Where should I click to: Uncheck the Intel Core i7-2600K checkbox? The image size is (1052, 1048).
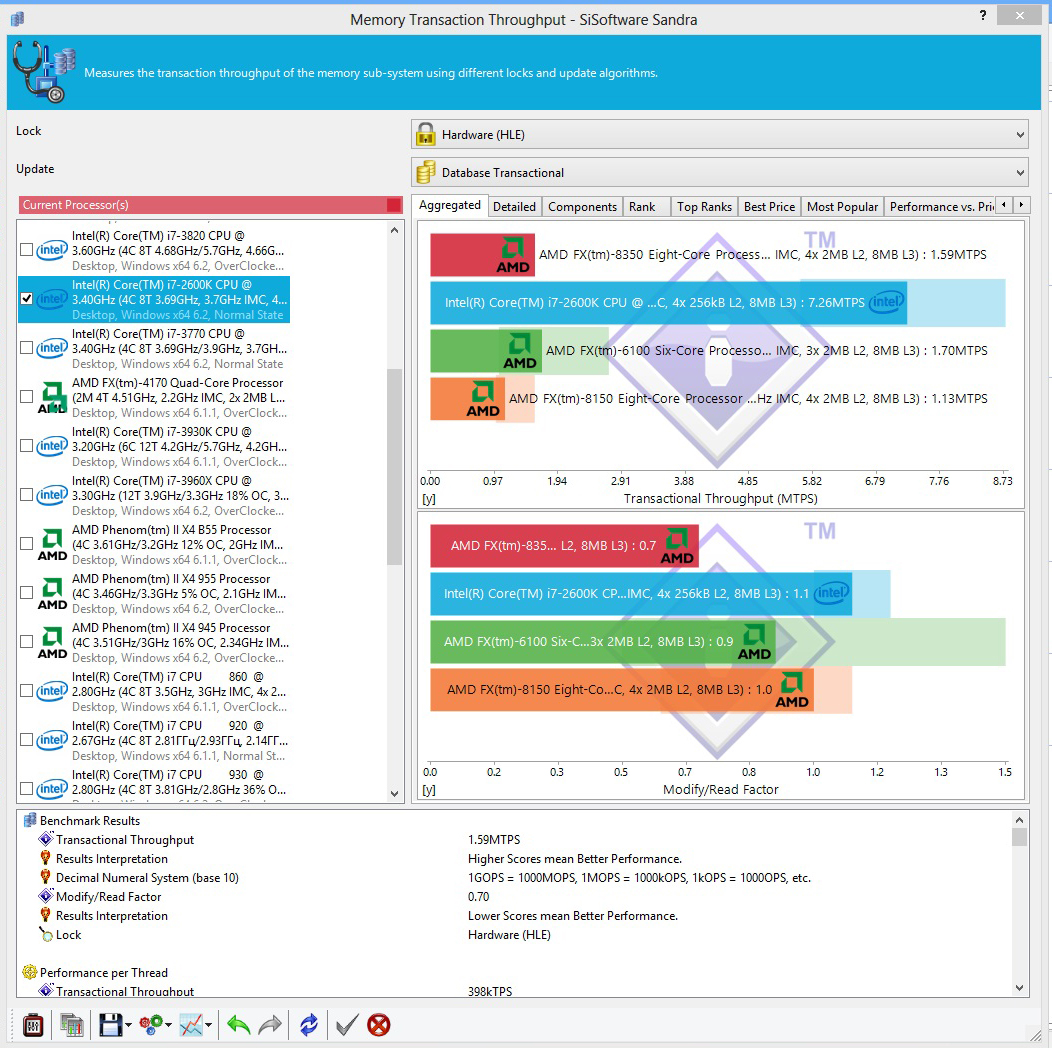coord(26,299)
